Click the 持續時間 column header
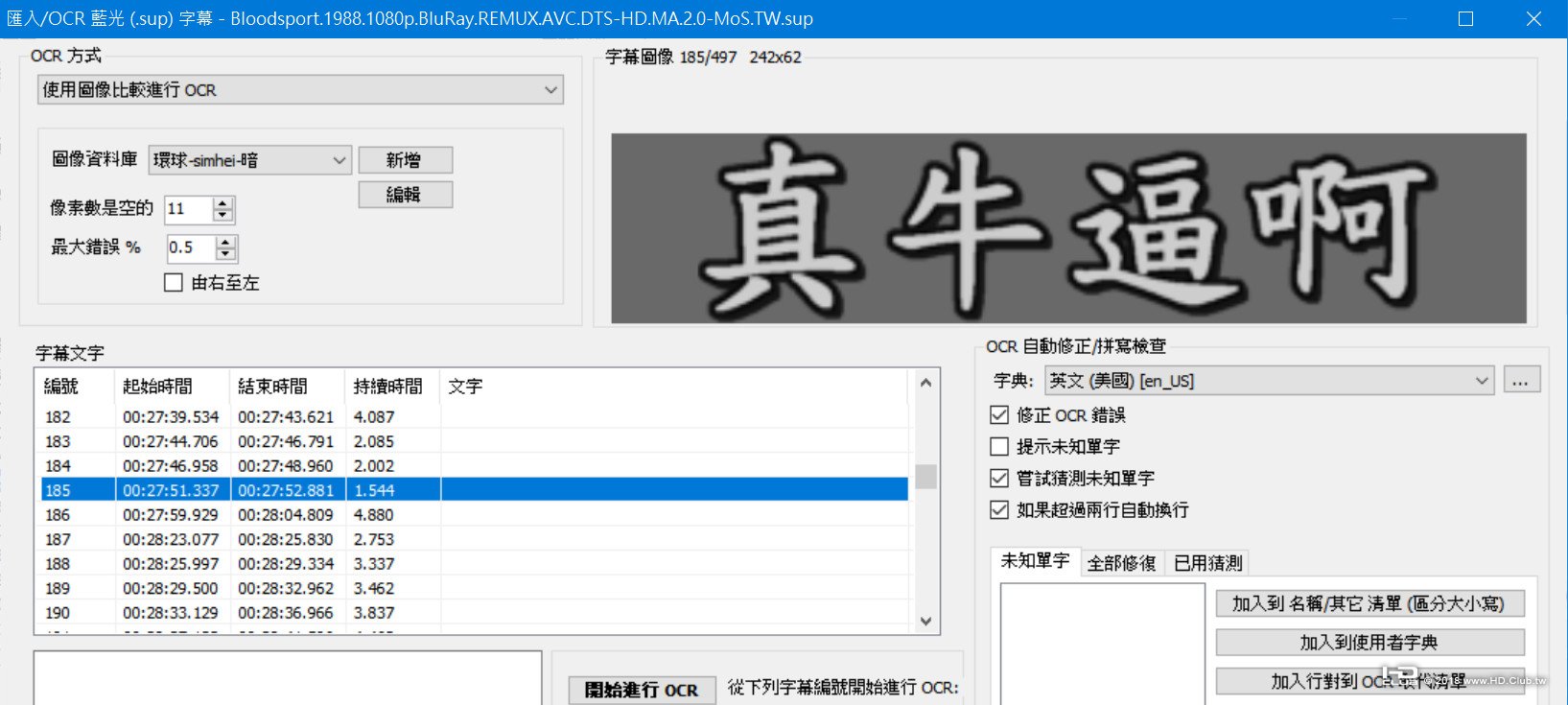The height and width of the screenshot is (705, 1568). tap(393, 387)
